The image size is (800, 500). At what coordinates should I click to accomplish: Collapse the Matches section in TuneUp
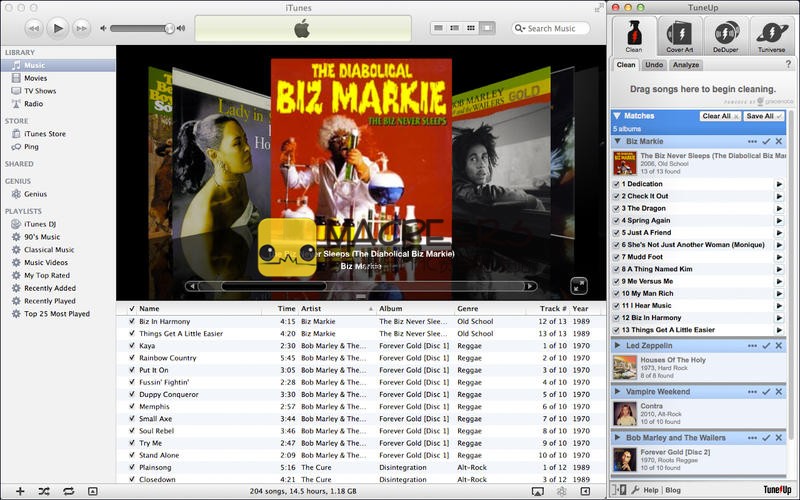point(617,116)
